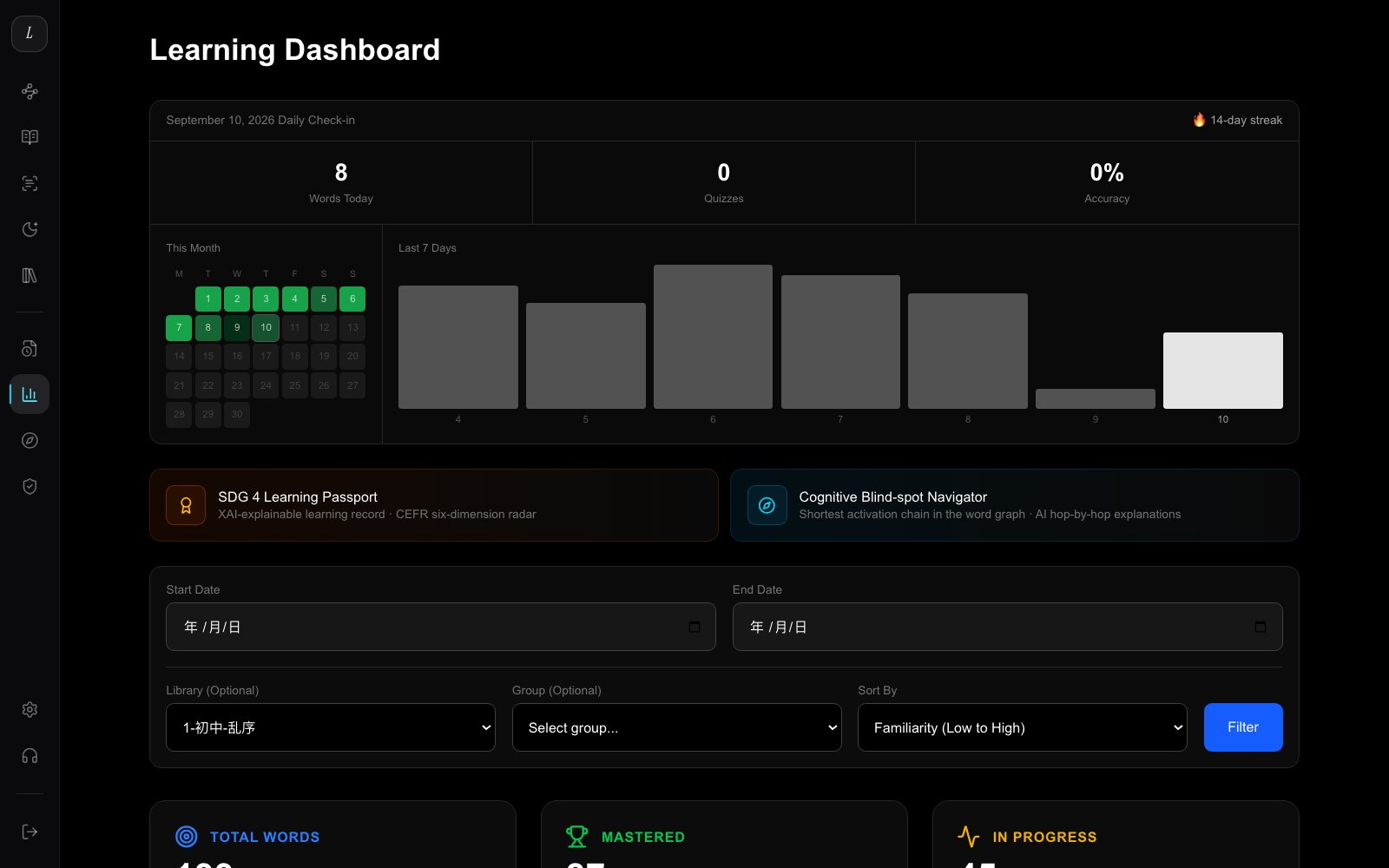Open the compass explore icon in sidebar
This screenshot has width=1389, height=868.
pos(30,440)
